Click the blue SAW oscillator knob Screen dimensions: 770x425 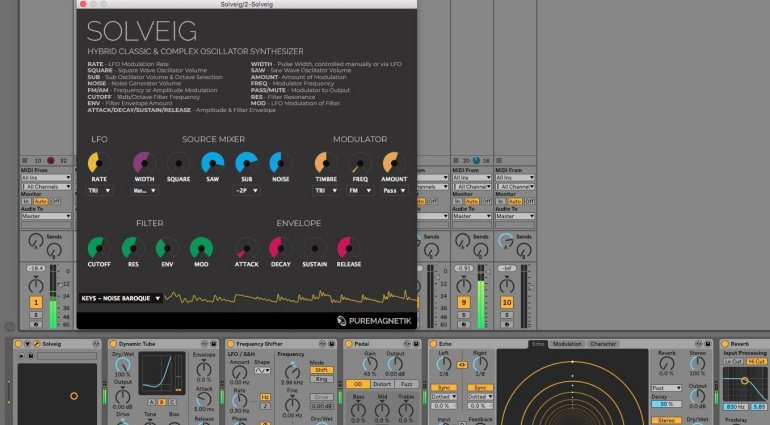212,163
